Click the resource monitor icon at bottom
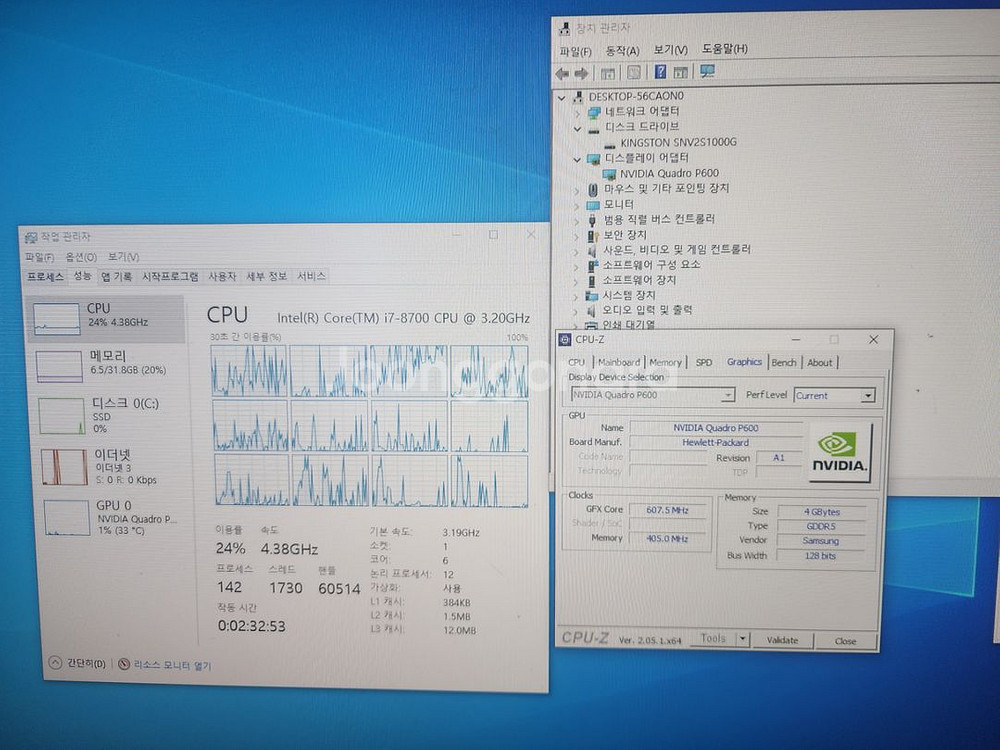The width and height of the screenshot is (1000, 750). (x=124, y=664)
